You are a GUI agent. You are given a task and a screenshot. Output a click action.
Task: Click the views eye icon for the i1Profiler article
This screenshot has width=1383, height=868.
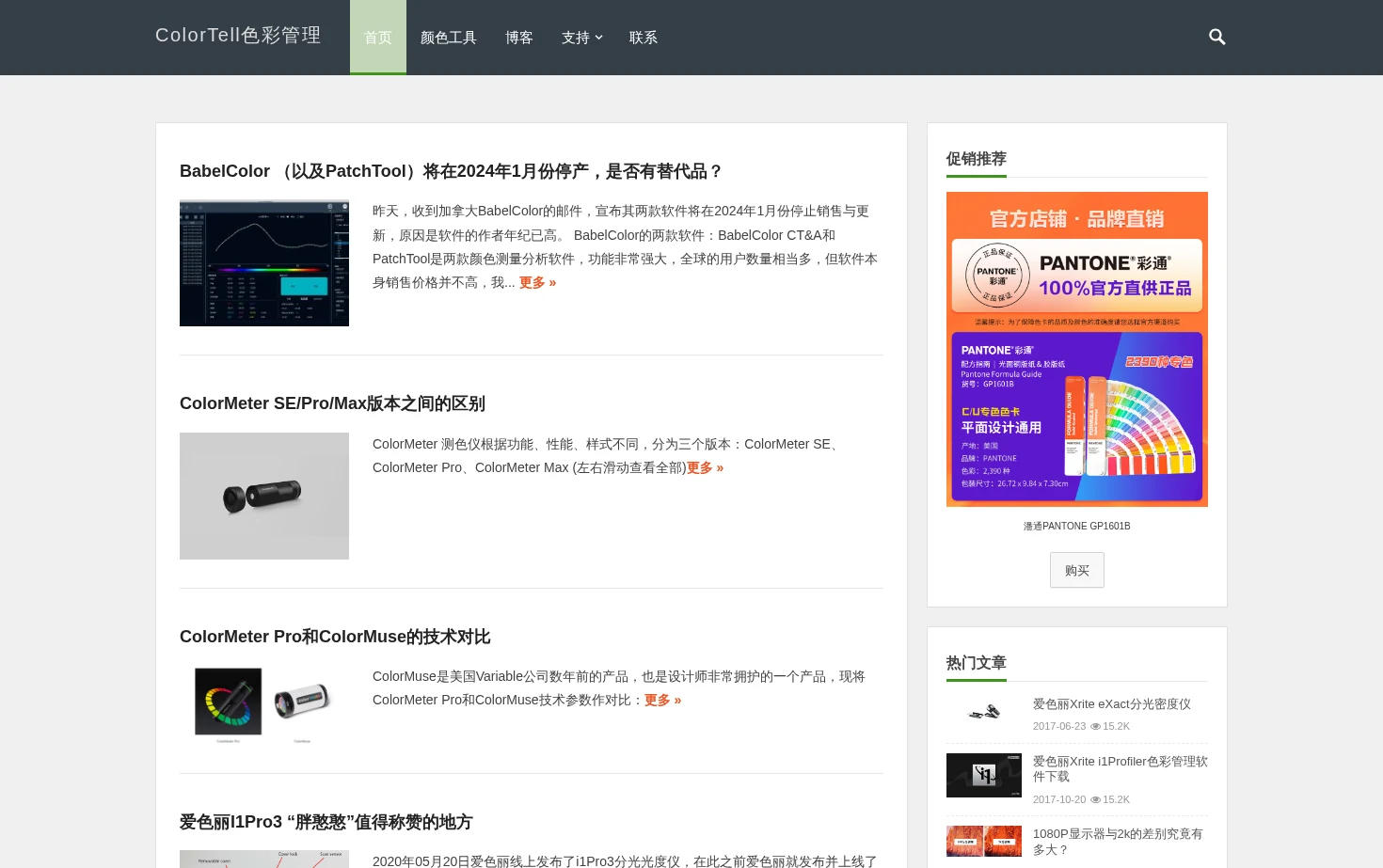pyautogui.click(x=1095, y=799)
